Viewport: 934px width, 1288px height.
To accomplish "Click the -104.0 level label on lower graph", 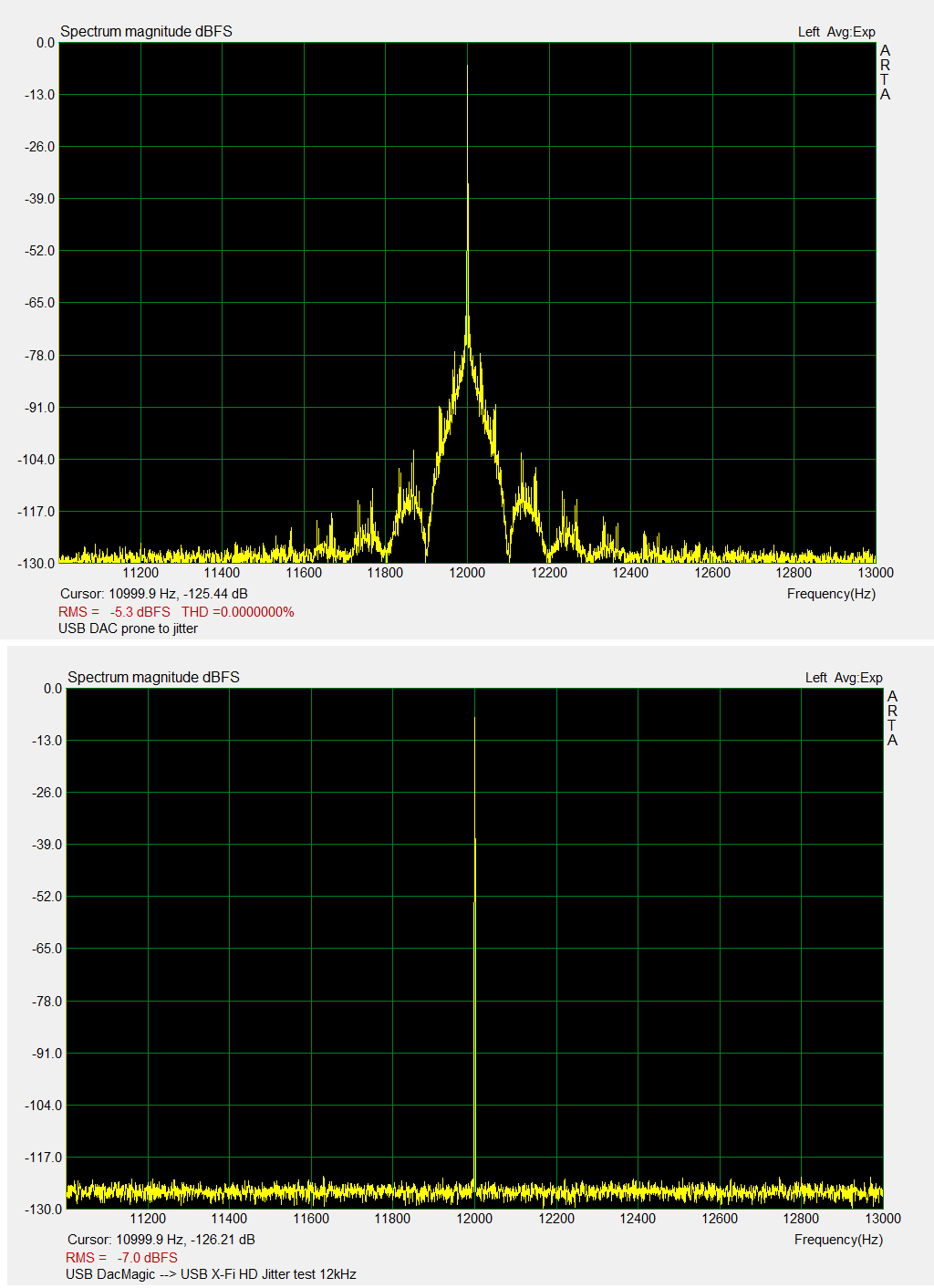I will tap(42, 1106).
